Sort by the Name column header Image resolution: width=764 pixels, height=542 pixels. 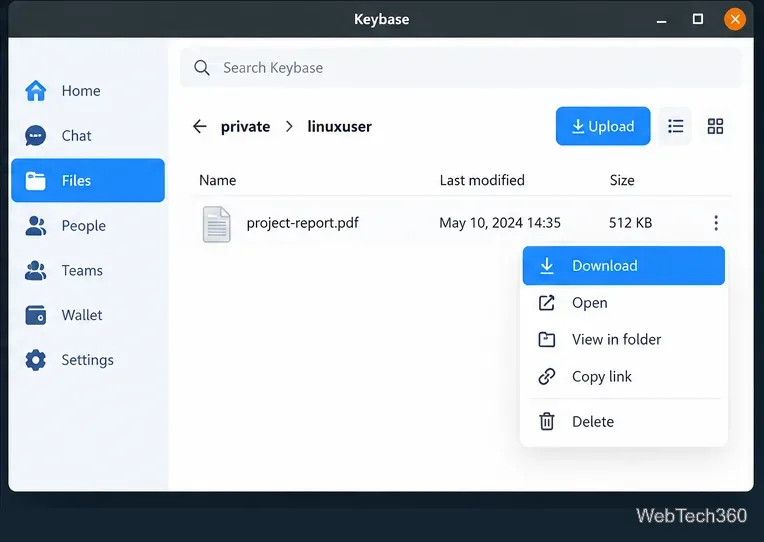[218, 180]
